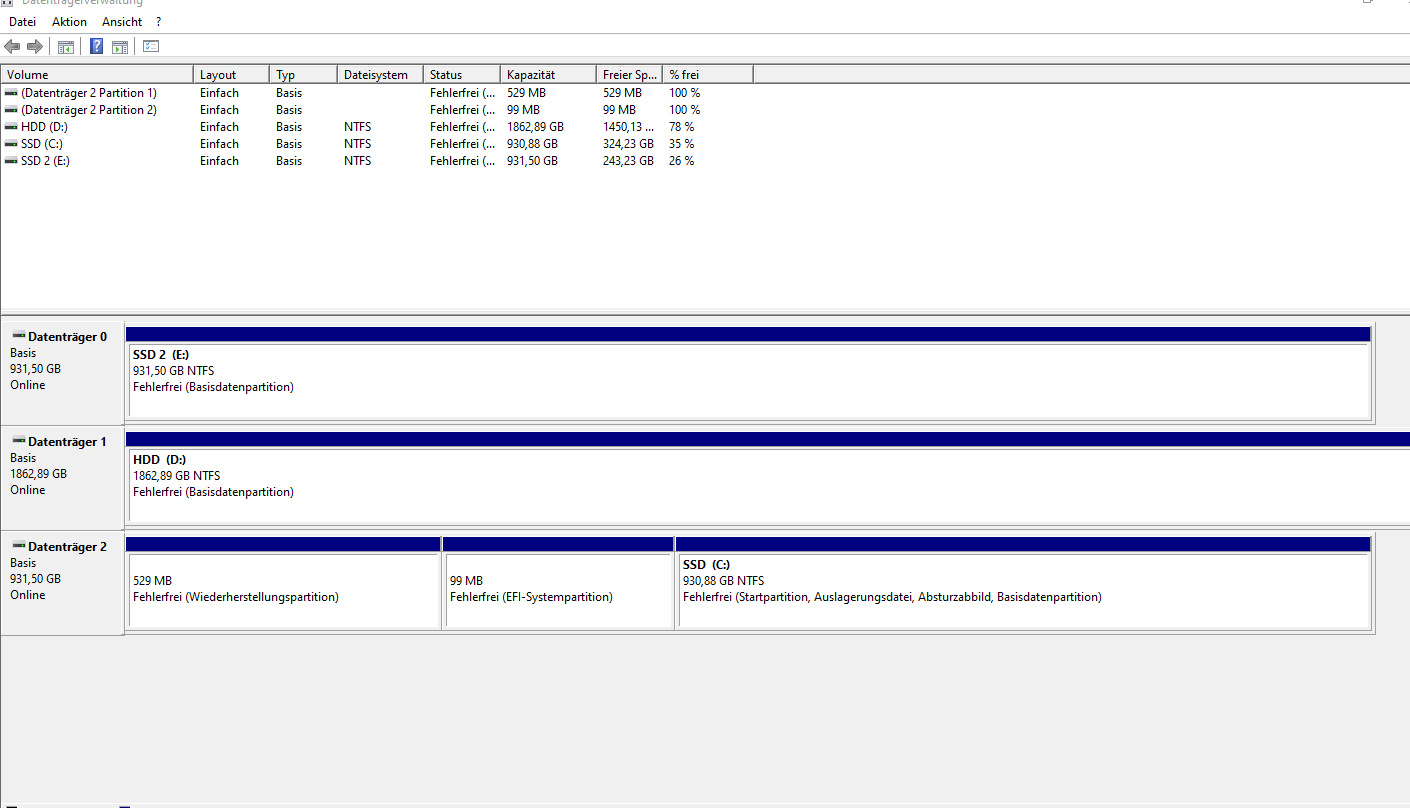The image size is (1410, 808).
Task: Click the drive icon beside HDD (D:)
Action: tap(11, 127)
